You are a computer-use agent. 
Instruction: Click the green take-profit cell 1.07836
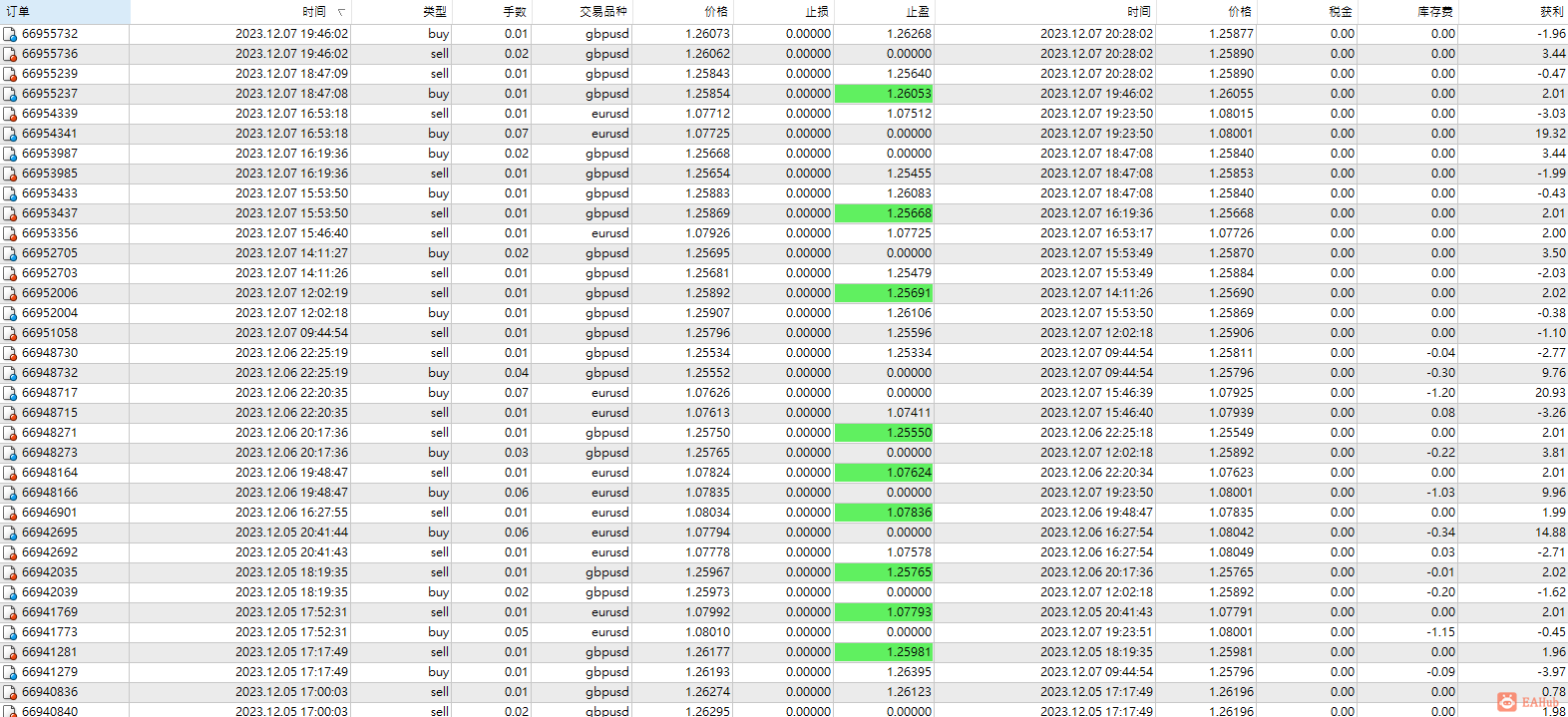(x=884, y=513)
